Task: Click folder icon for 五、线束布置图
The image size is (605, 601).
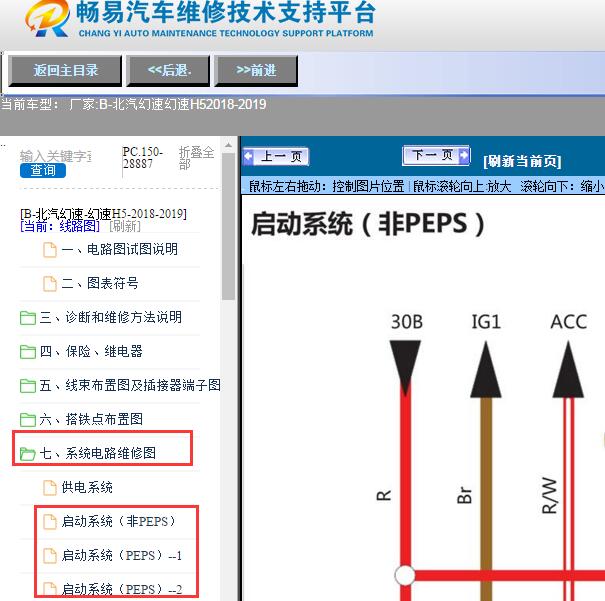Action: (28, 386)
